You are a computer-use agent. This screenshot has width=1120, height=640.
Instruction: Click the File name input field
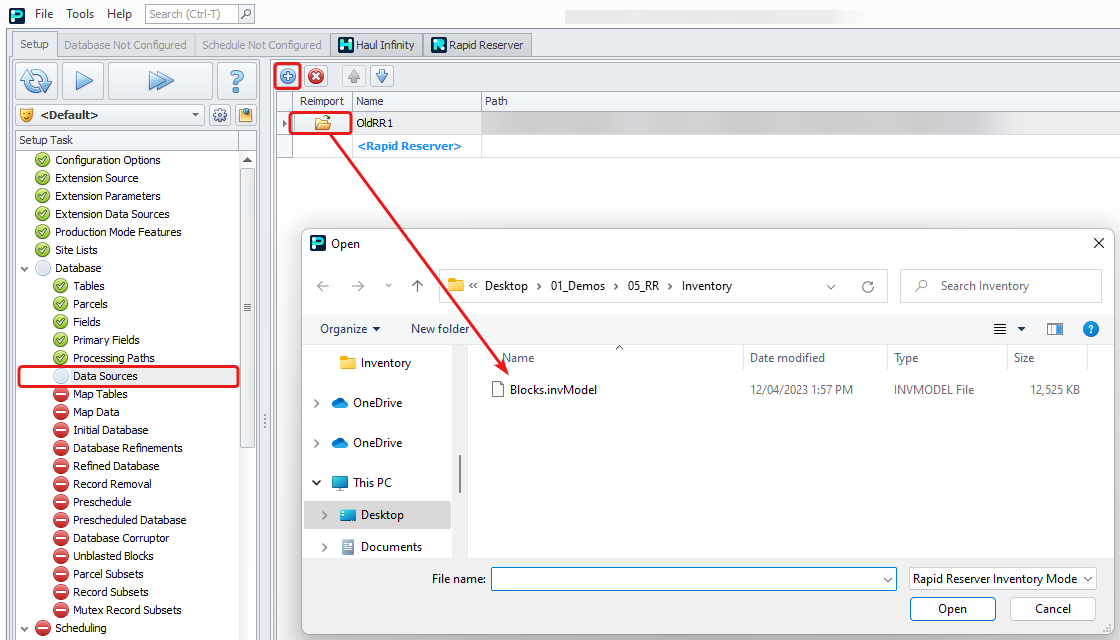pyautogui.click(x=686, y=579)
